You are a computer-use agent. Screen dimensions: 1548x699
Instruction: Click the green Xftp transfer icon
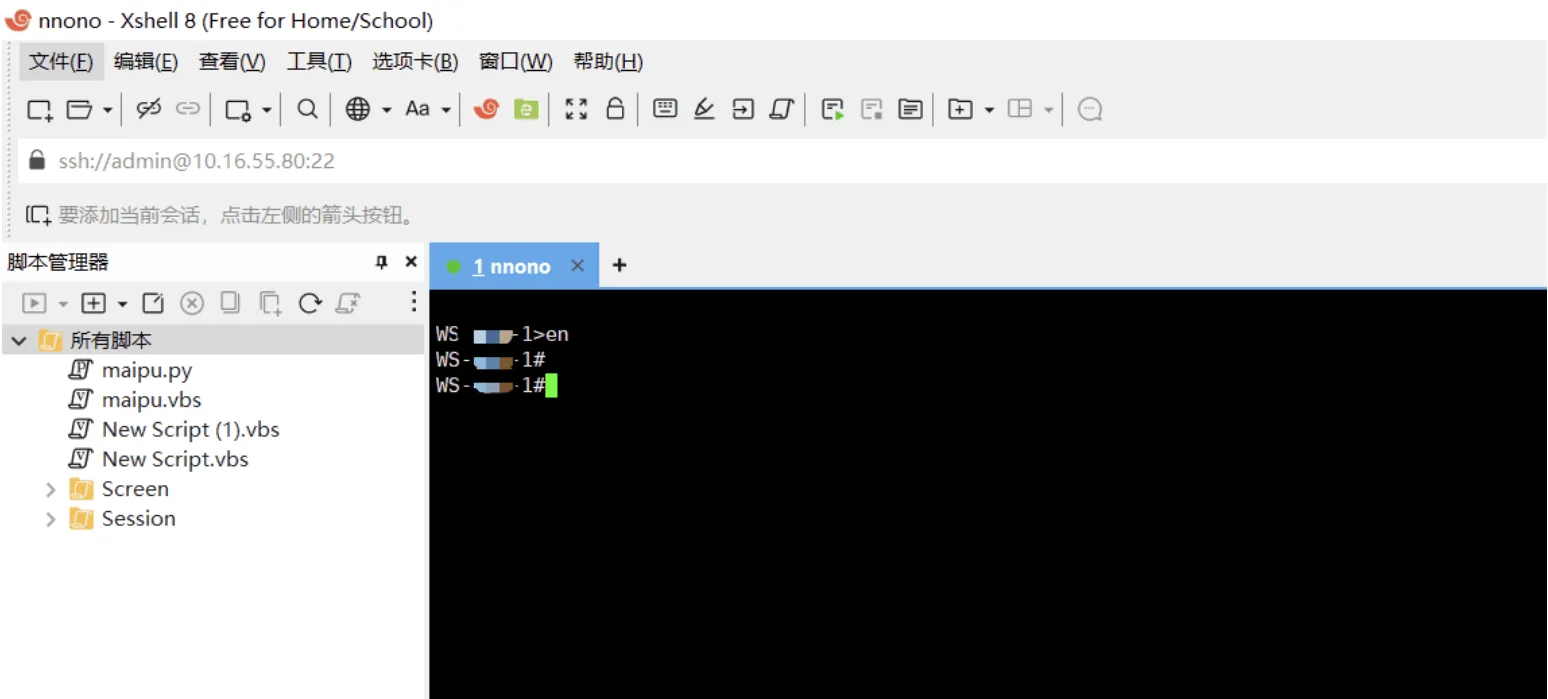[x=527, y=109]
